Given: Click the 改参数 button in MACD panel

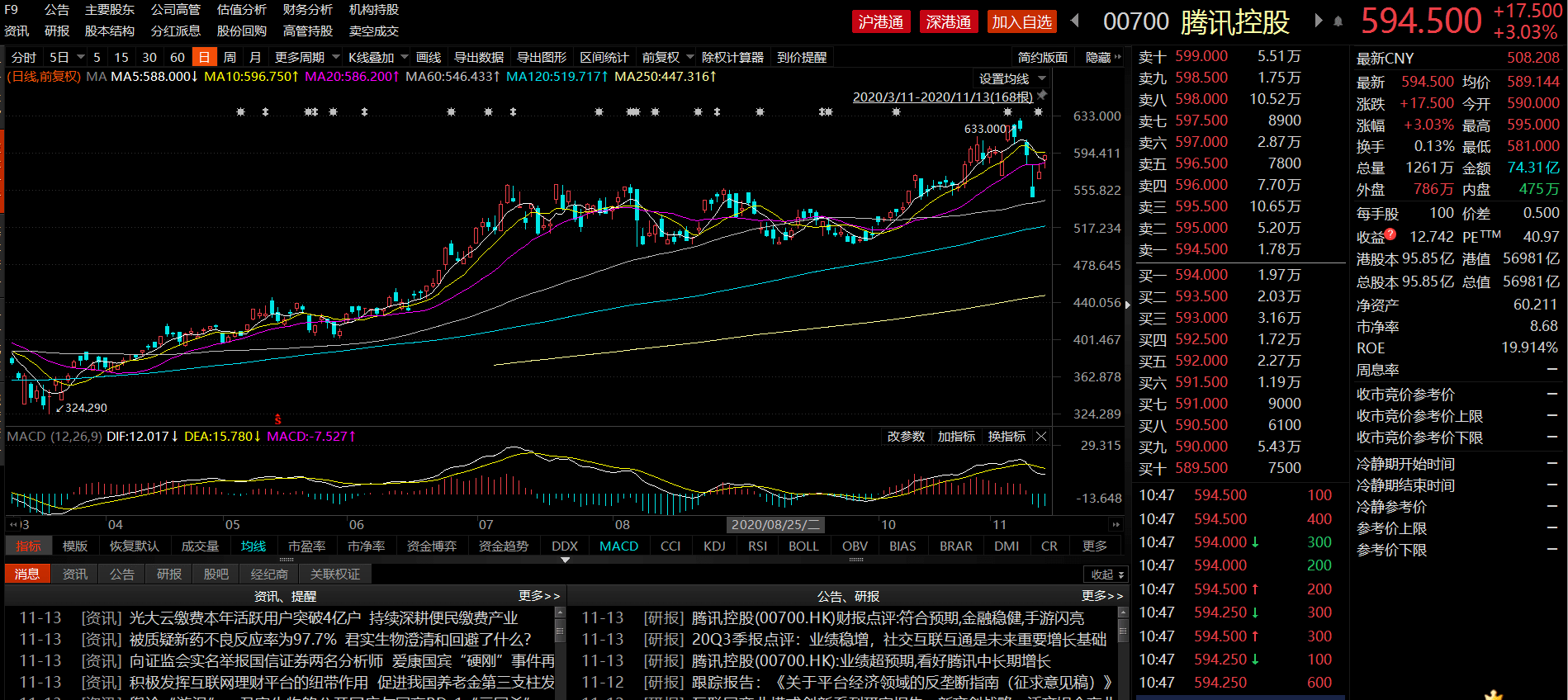Looking at the screenshot, I should (x=906, y=437).
